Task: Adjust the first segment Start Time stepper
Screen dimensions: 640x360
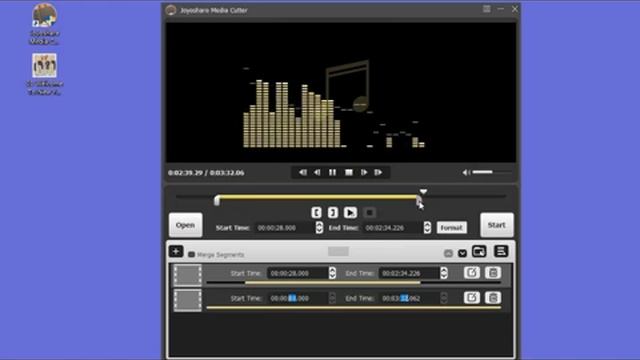Action: coord(332,273)
